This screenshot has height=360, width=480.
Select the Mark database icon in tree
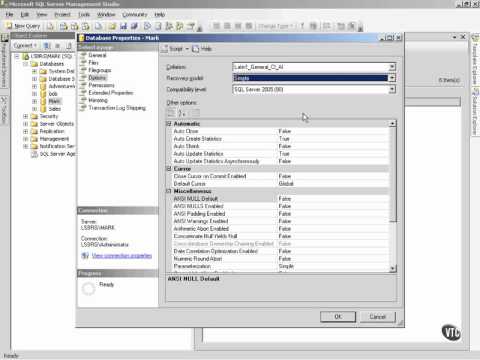click(43, 101)
